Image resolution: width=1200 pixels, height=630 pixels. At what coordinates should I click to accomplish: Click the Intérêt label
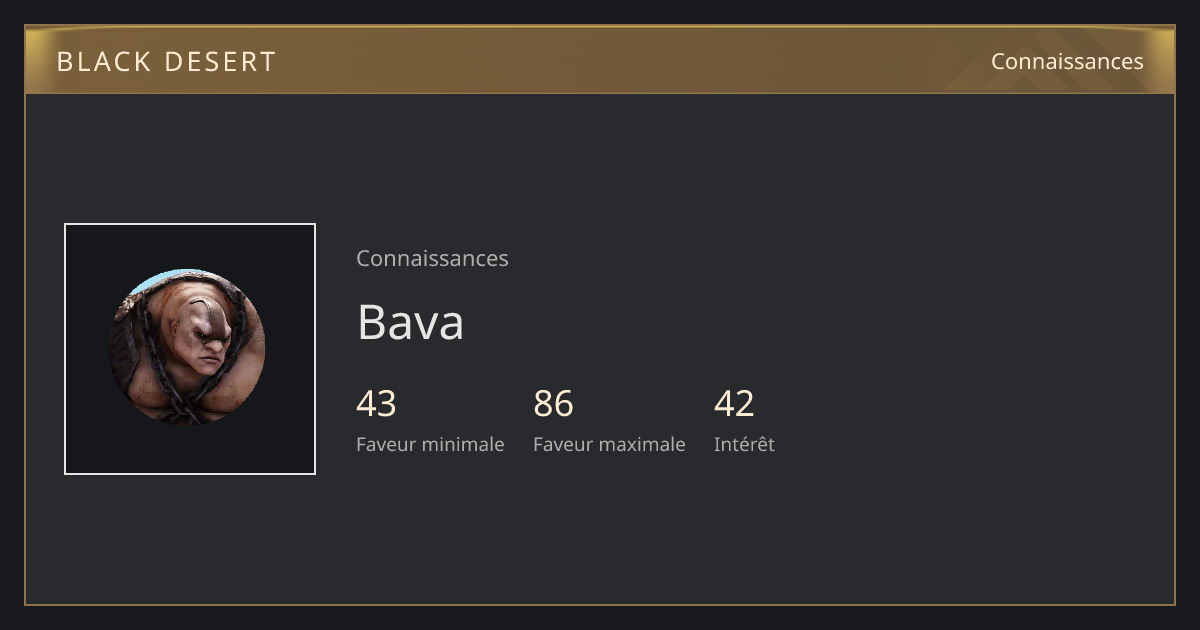click(x=744, y=444)
